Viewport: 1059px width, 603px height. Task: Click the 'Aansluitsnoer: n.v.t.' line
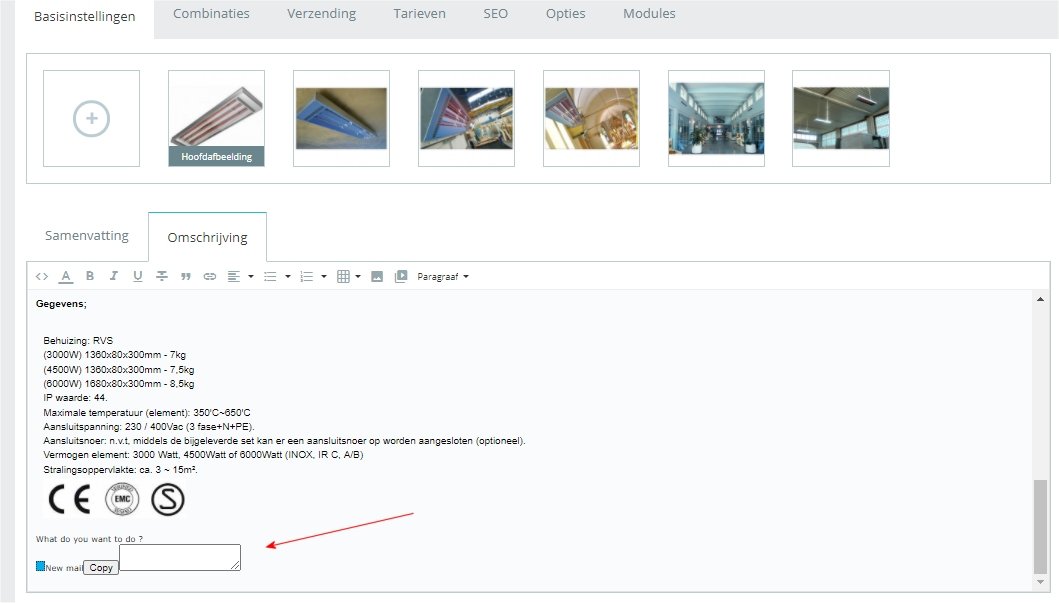point(284,441)
